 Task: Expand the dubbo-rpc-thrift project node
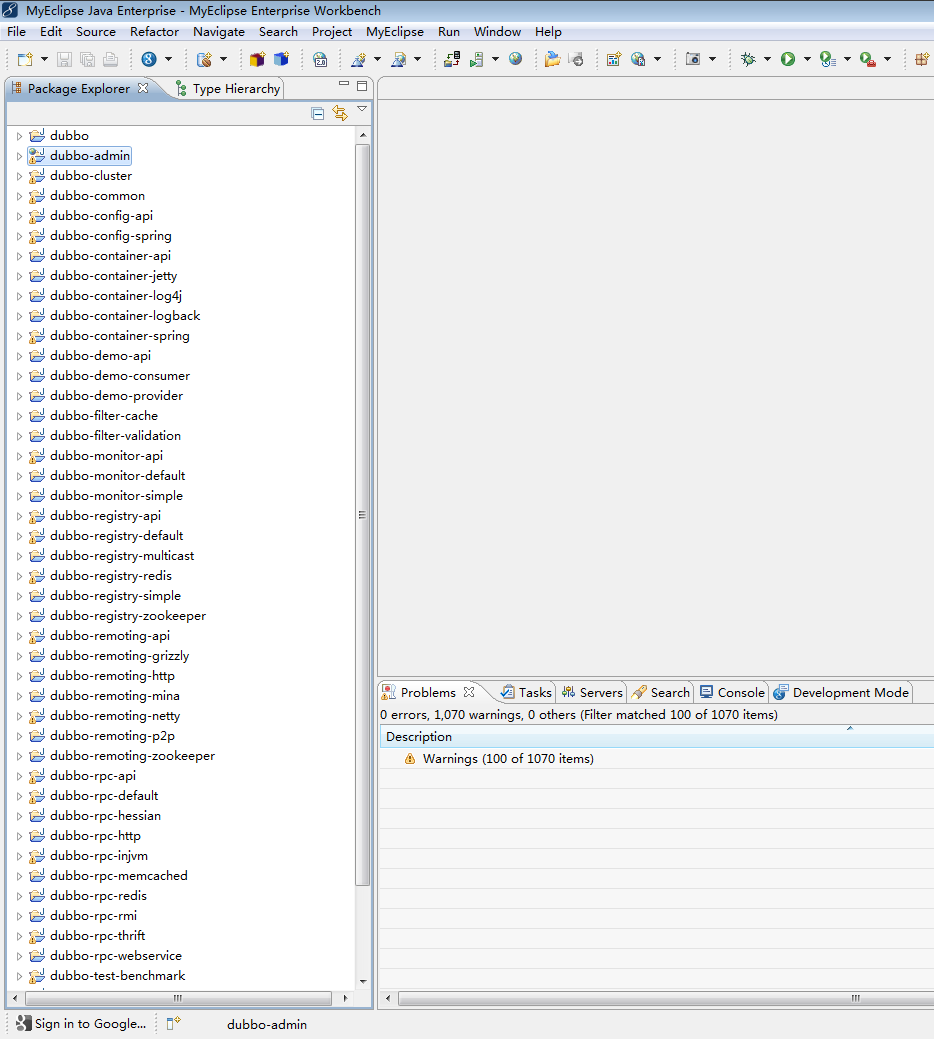click(19, 936)
